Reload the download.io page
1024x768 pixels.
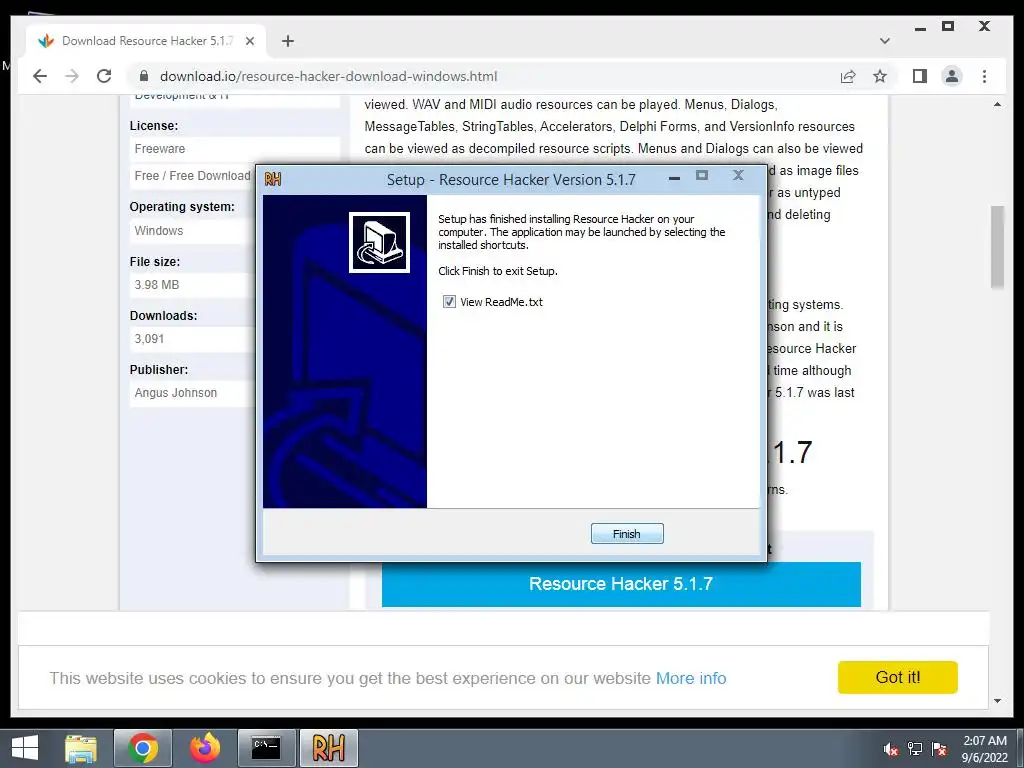104,76
